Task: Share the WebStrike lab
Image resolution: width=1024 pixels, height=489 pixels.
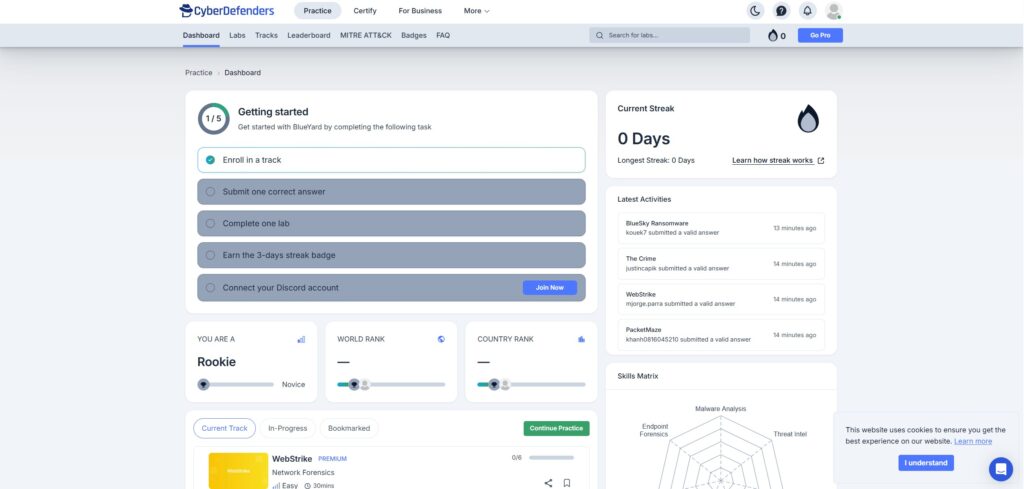Action: [x=548, y=483]
